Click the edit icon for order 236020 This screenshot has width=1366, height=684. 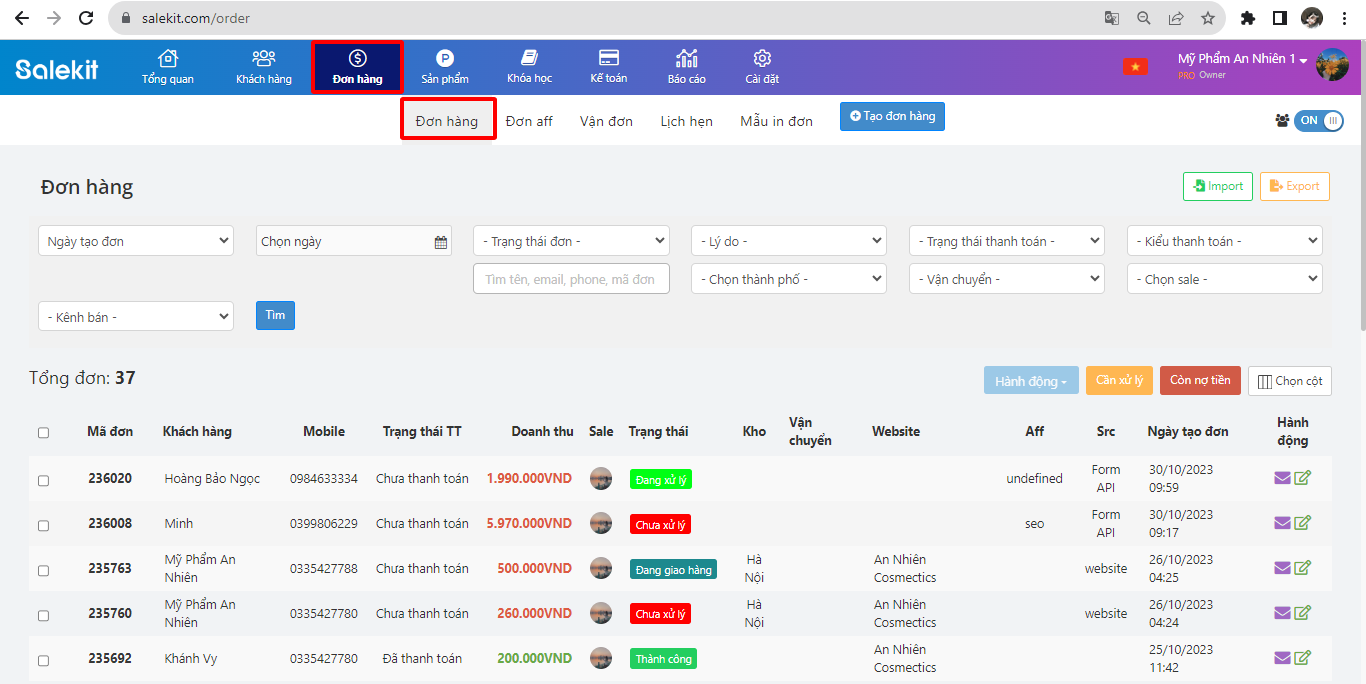tap(1302, 478)
